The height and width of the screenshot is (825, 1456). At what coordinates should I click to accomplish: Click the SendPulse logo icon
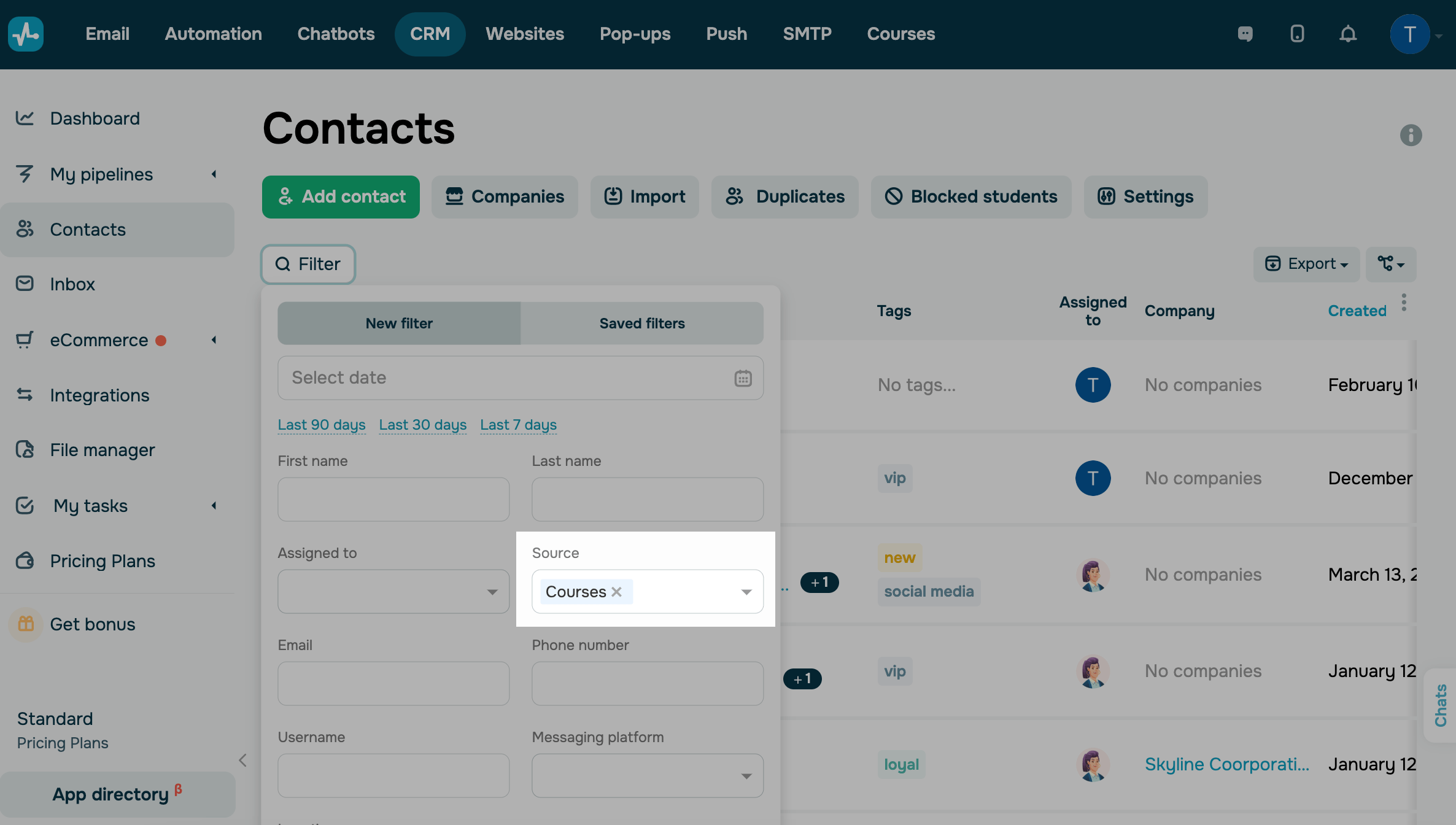coord(26,34)
